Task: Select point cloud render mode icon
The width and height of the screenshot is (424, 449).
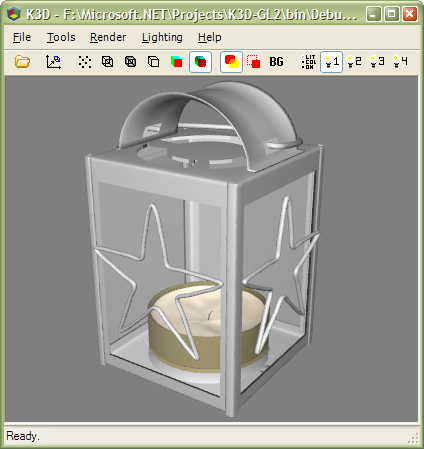Action: (85, 62)
